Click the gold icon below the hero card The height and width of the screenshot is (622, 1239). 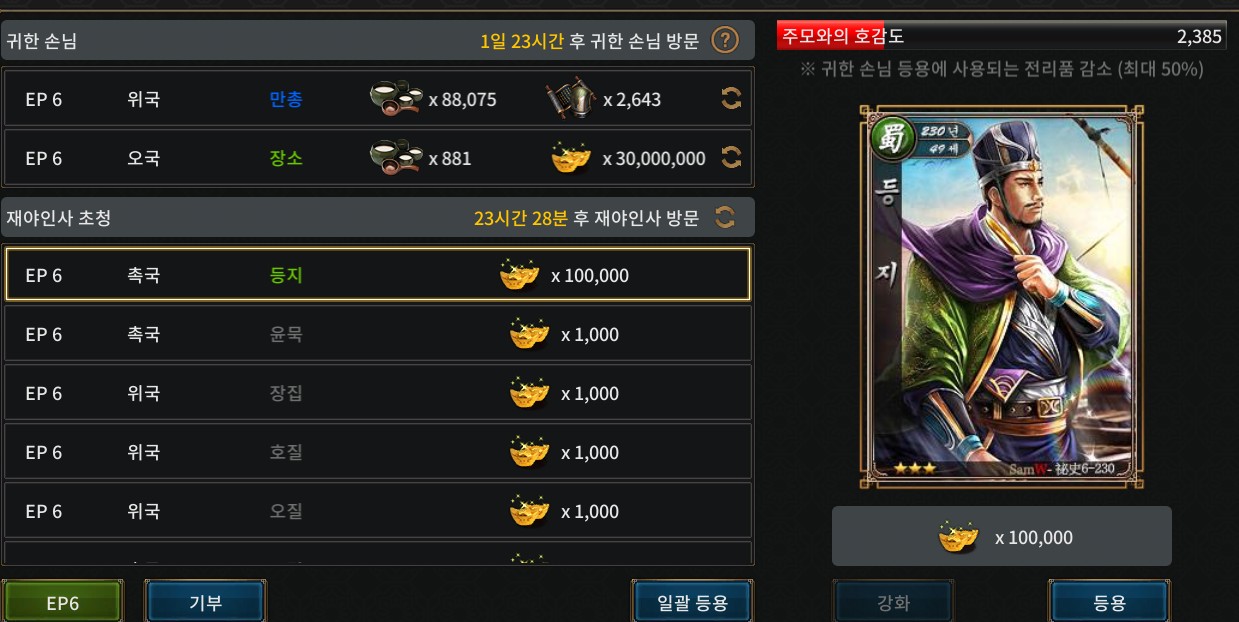click(959, 537)
